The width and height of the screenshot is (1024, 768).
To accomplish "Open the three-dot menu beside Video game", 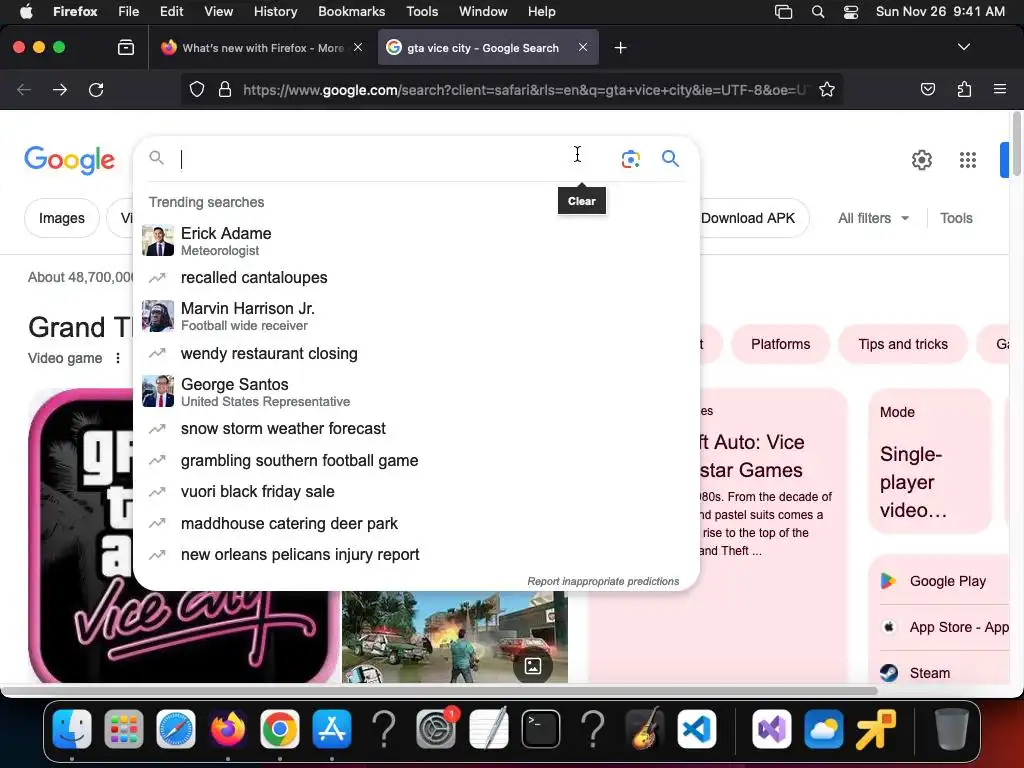I will pyautogui.click(x=118, y=358).
